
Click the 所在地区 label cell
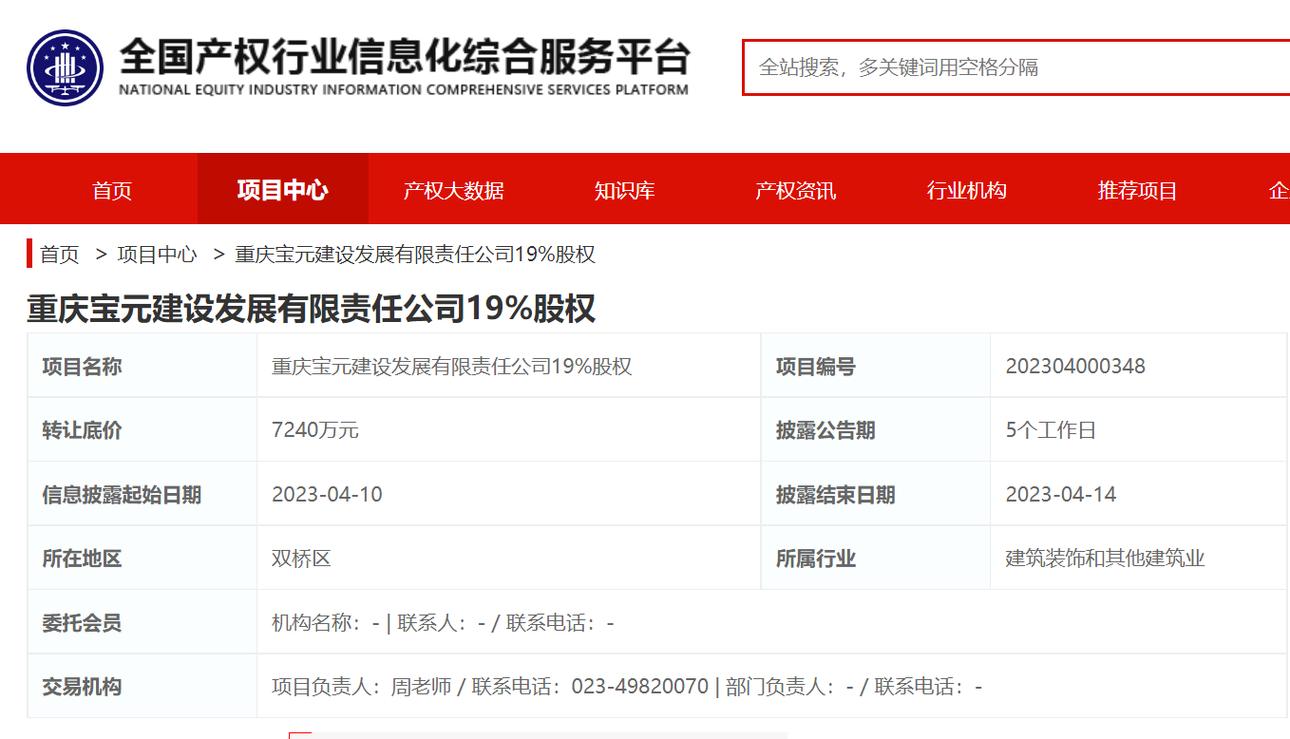point(142,558)
